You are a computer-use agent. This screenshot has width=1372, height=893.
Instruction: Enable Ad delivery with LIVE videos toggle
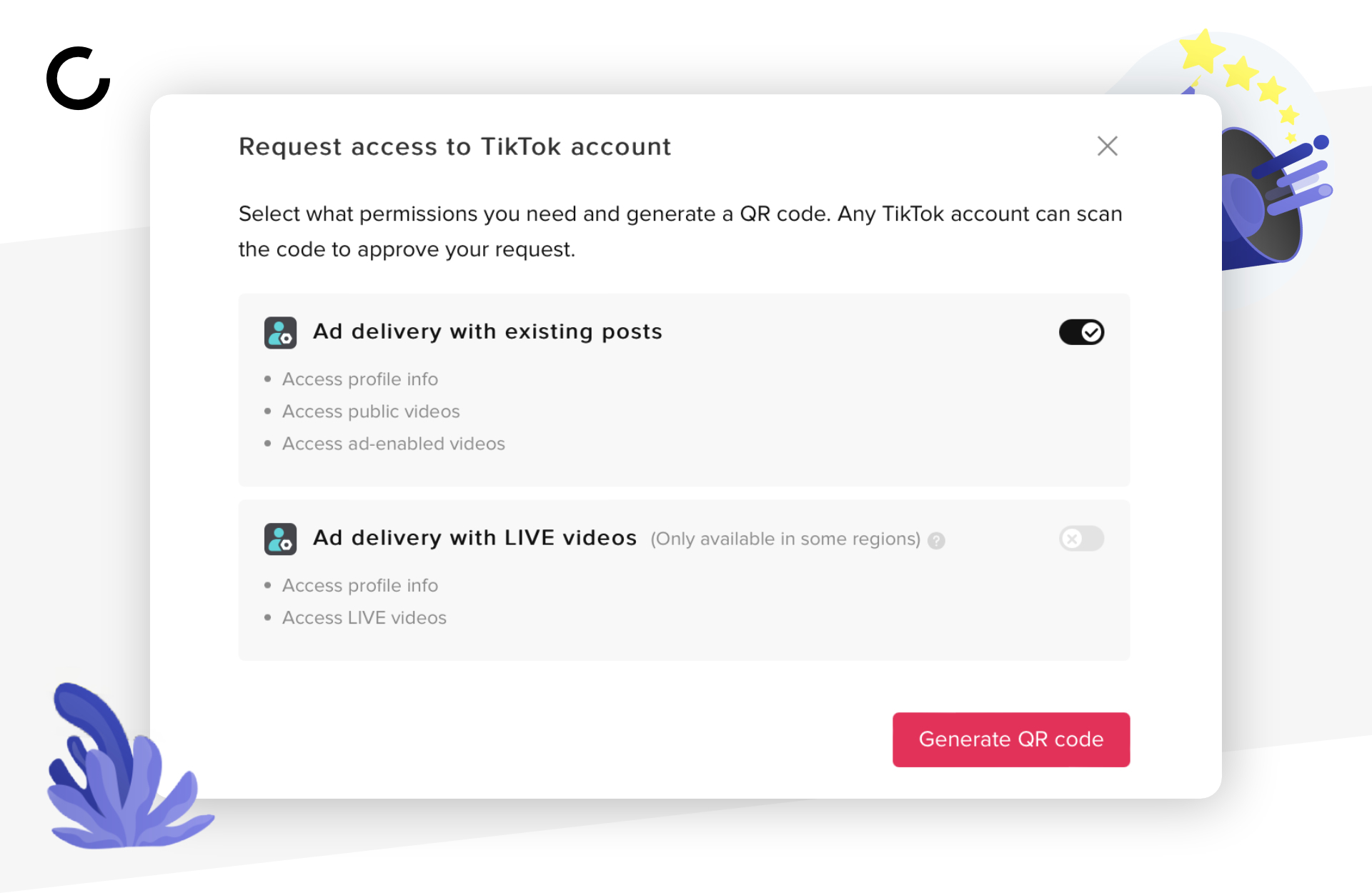[x=1081, y=539]
